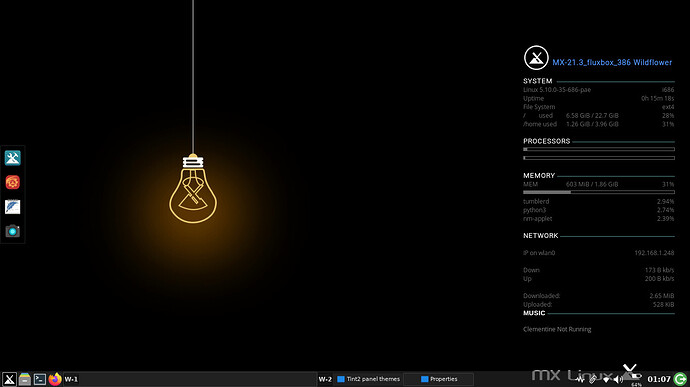
Task: Click the python3 process row
Action: pos(598,210)
